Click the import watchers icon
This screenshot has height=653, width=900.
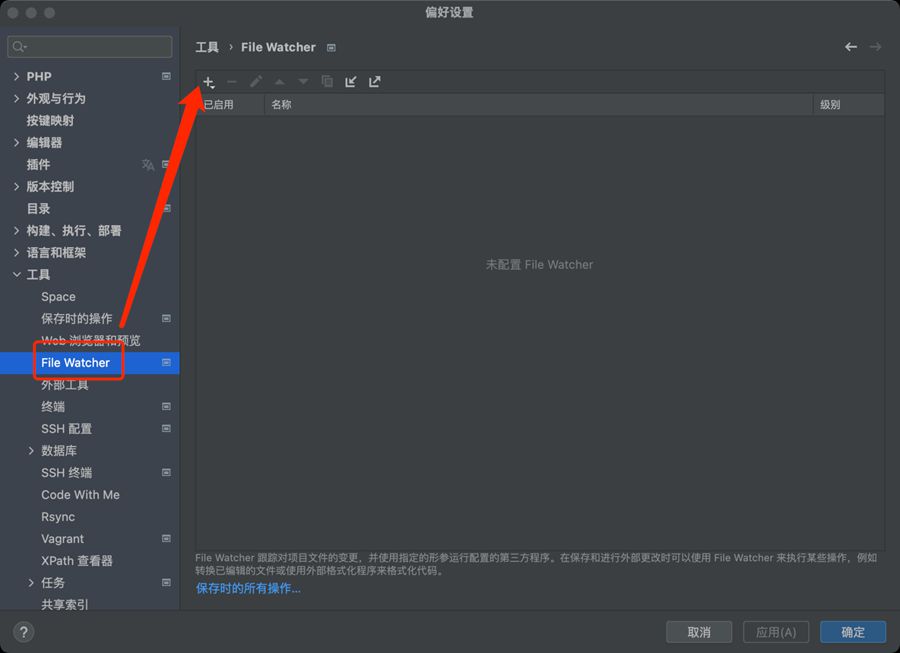click(351, 82)
